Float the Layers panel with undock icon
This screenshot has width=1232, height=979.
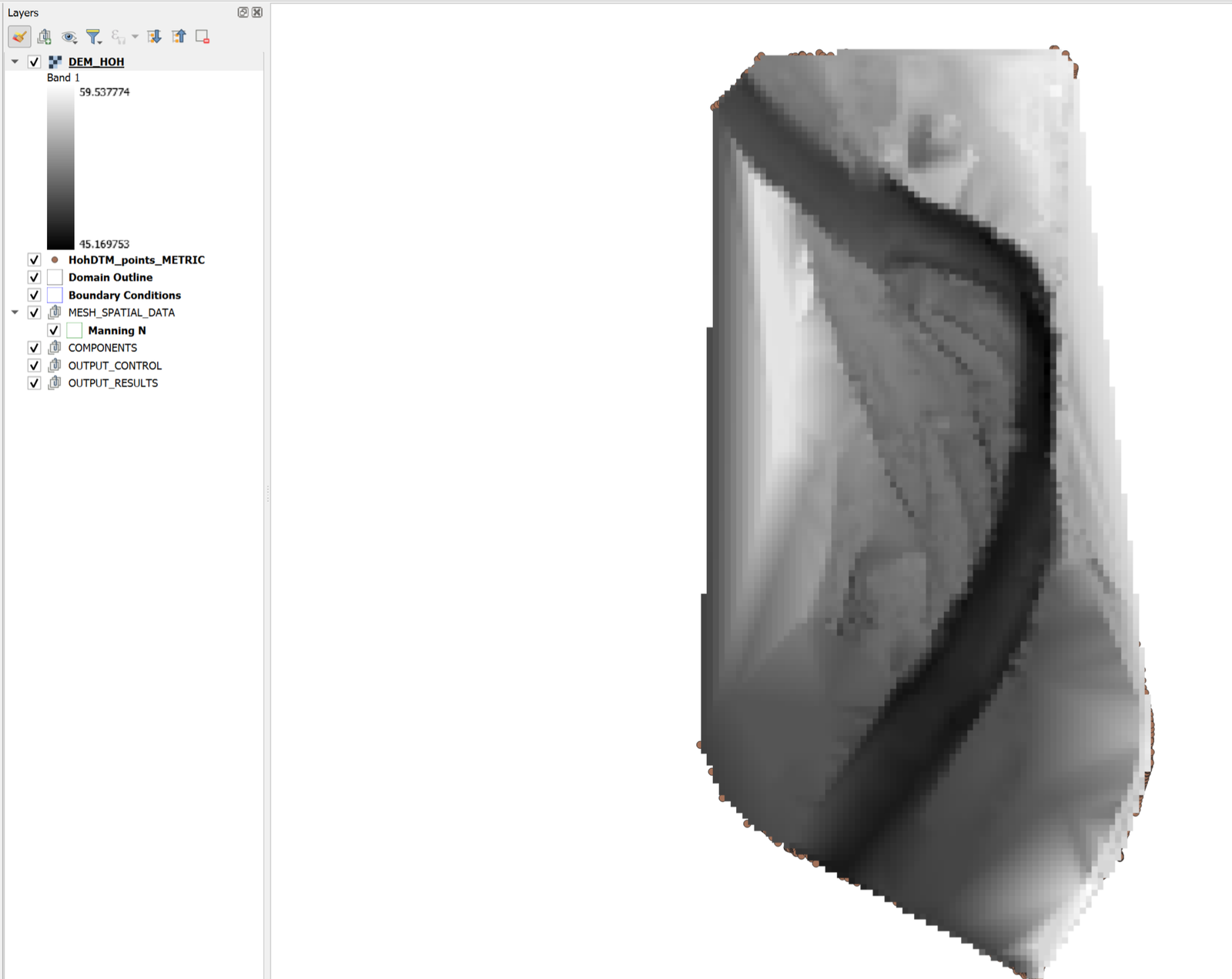click(x=243, y=12)
